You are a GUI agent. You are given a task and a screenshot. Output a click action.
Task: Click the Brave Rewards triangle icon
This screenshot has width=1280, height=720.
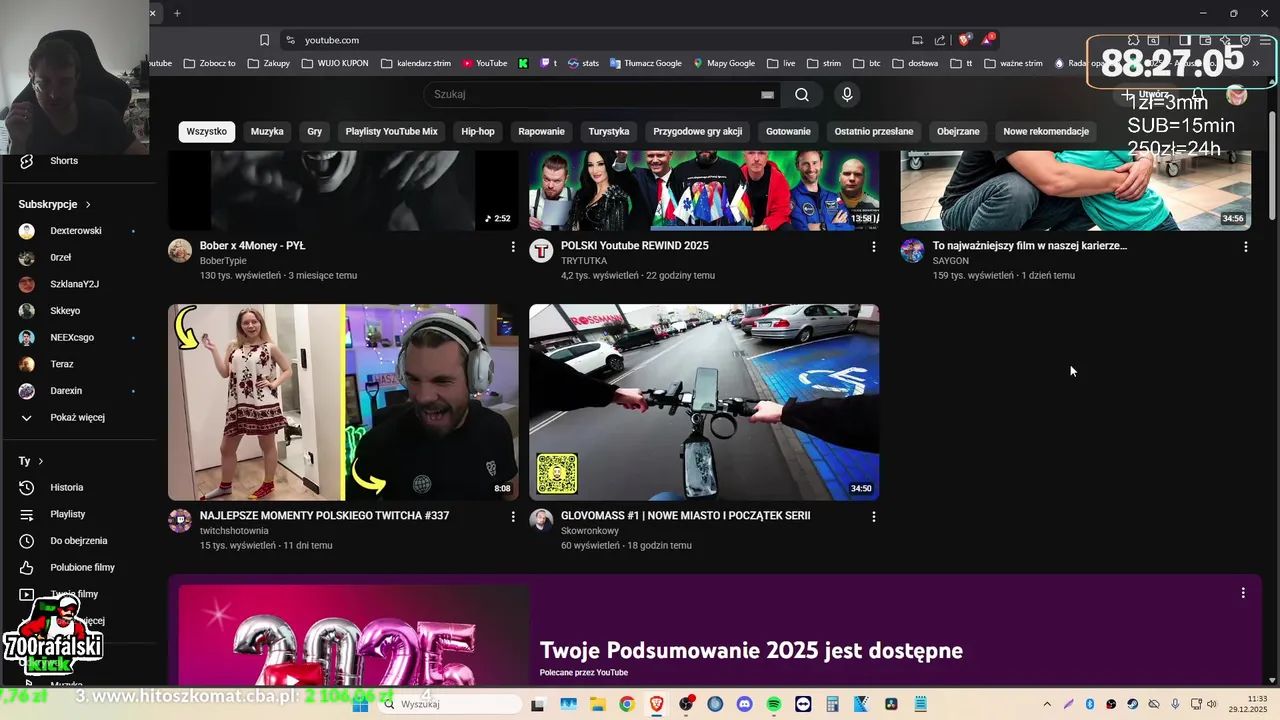click(988, 40)
